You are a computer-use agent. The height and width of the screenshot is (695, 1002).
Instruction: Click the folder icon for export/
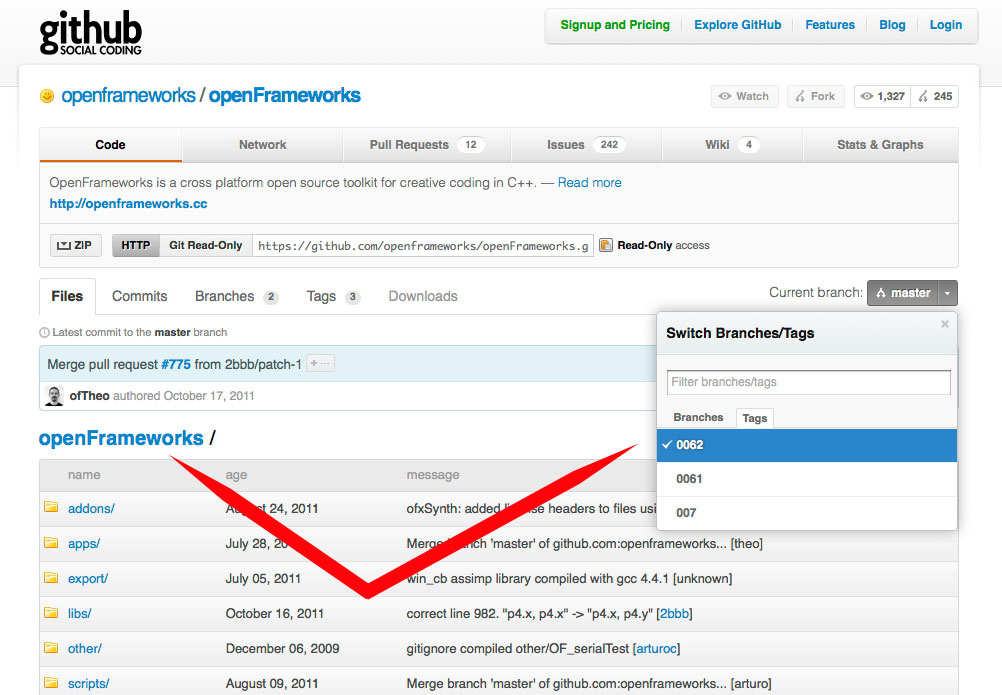pos(51,577)
